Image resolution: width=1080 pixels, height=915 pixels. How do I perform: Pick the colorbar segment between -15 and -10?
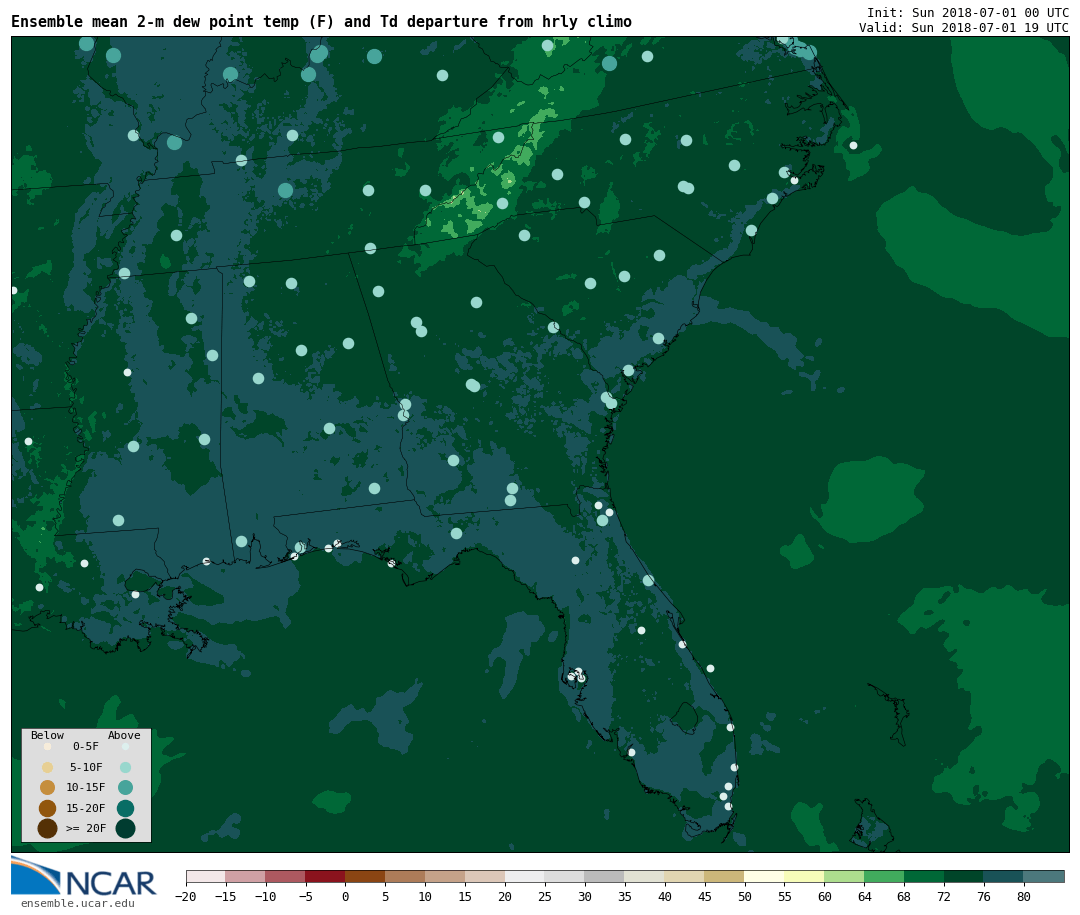[x=245, y=876]
